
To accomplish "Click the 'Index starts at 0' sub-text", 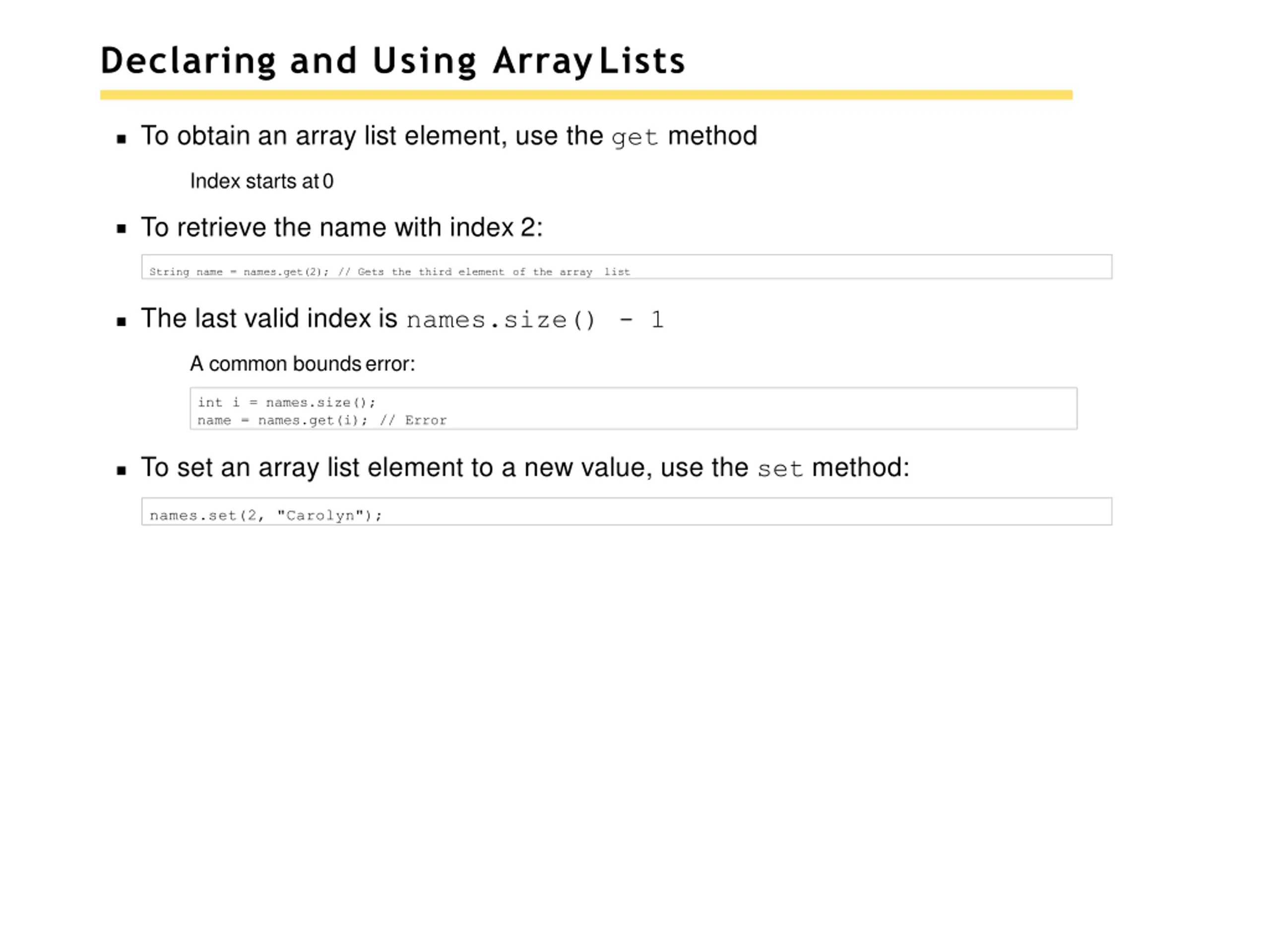I will coord(261,181).
